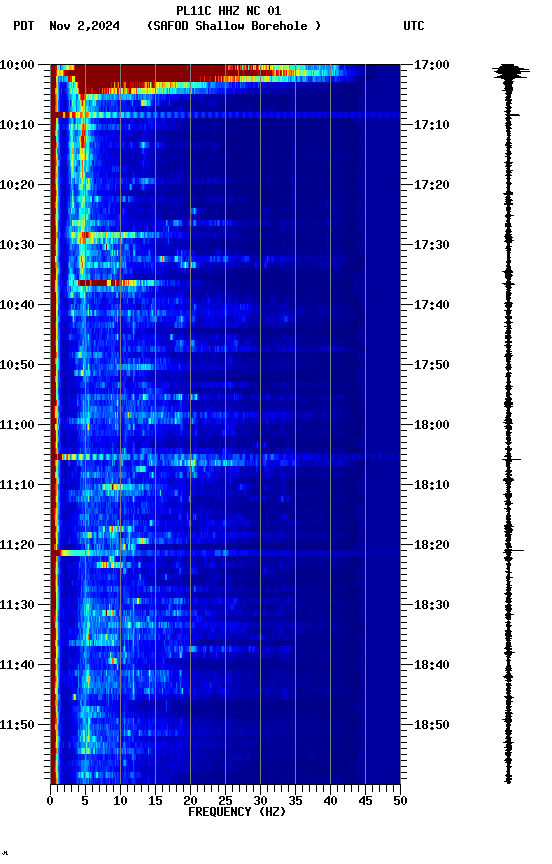The image size is (552, 864).
Task: Click the 10:40 PDT time label
Action: pyautogui.click(x=17, y=305)
